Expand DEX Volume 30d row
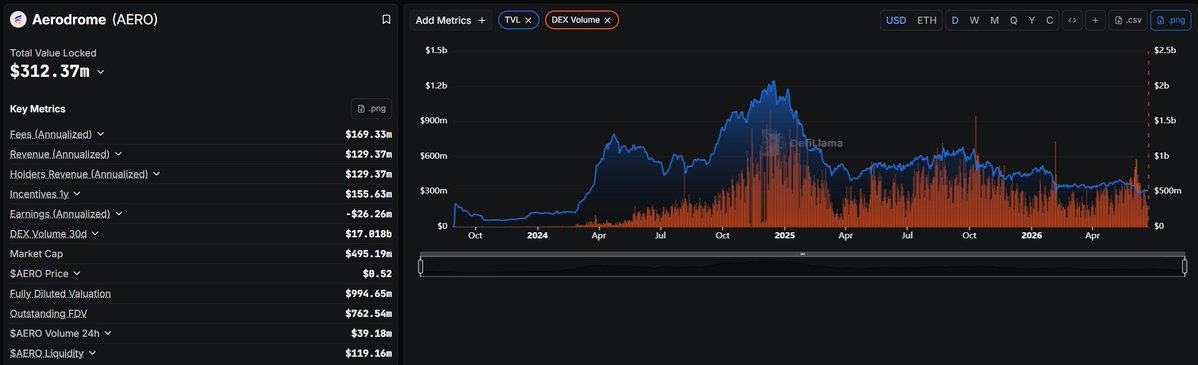This screenshot has width=1198, height=365. coord(96,234)
